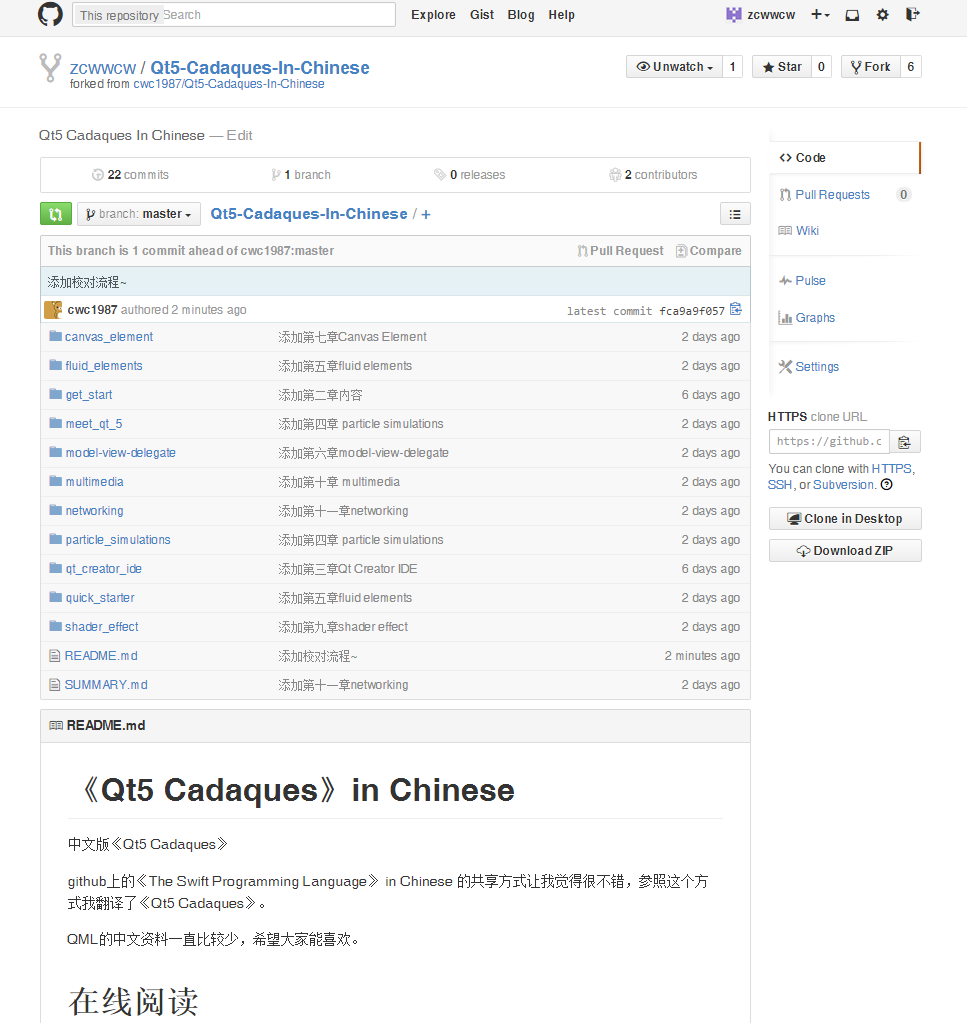
Task: Open Pull Requests in sidebar
Action: pyautogui.click(x=832, y=194)
